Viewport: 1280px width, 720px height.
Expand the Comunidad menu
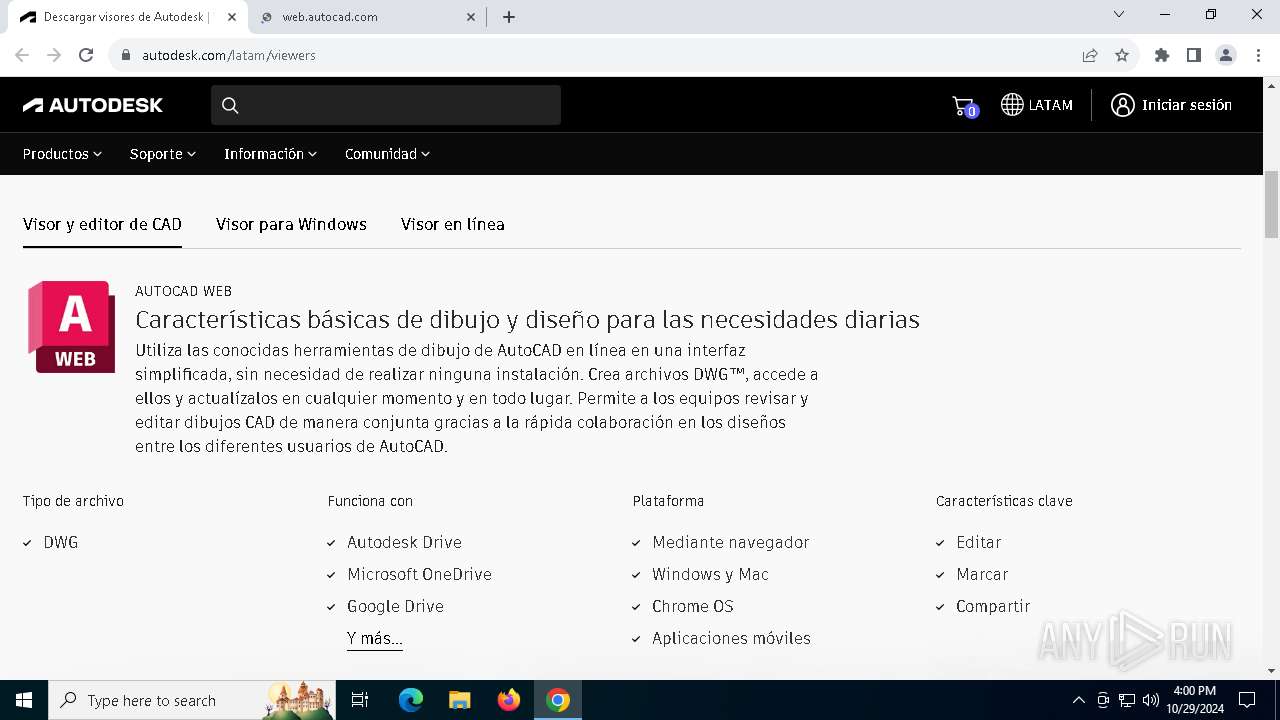(387, 154)
